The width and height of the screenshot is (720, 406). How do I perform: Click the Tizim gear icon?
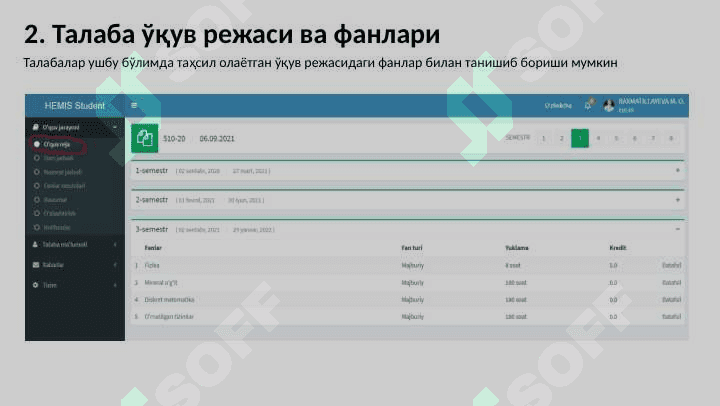(36, 285)
